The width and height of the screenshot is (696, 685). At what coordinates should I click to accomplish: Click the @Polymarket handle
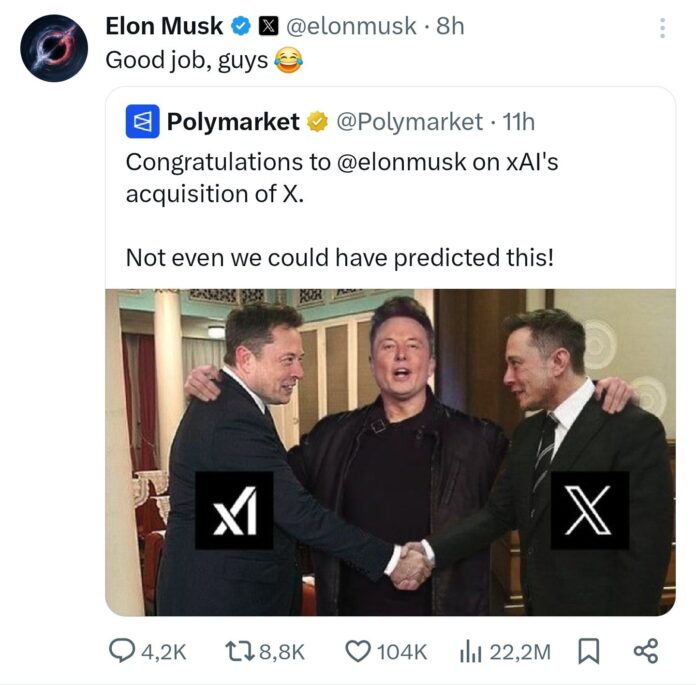(x=409, y=122)
